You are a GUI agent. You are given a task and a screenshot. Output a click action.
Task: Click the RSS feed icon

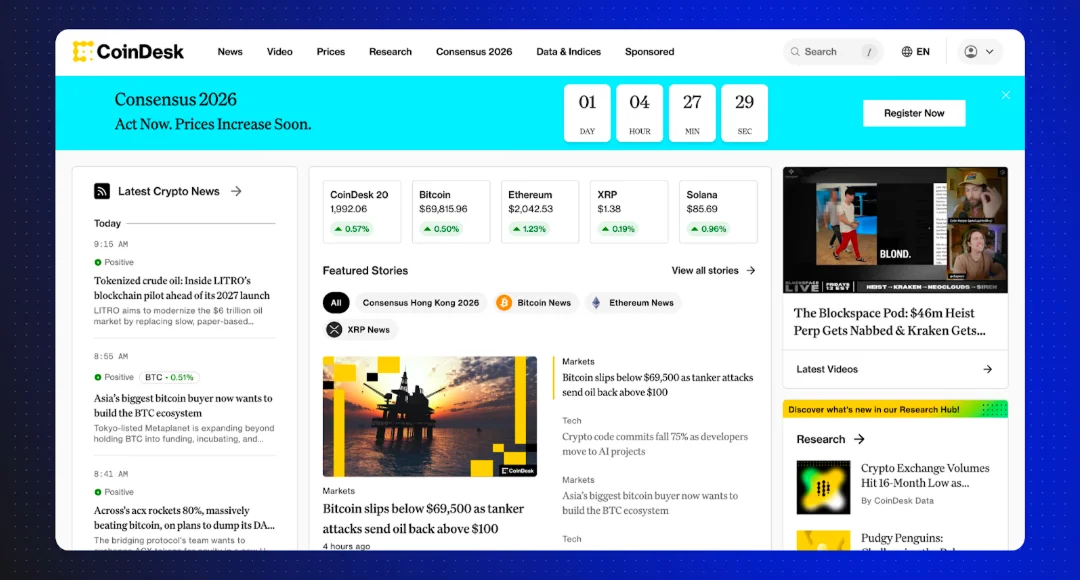pyautogui.click(x=102, y=191)
